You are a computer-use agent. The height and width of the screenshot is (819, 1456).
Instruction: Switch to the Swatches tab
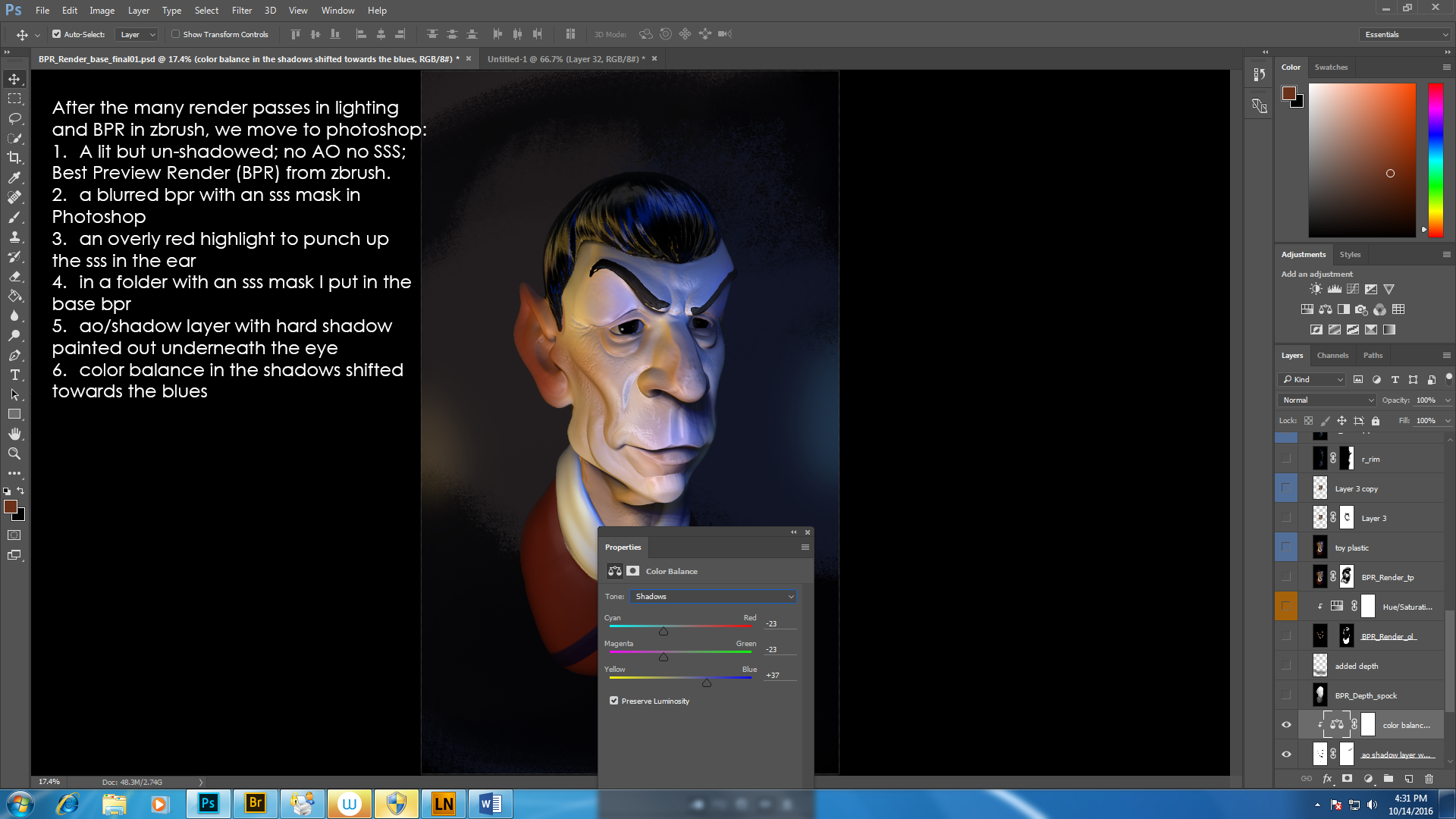(x=1331, y=67)
